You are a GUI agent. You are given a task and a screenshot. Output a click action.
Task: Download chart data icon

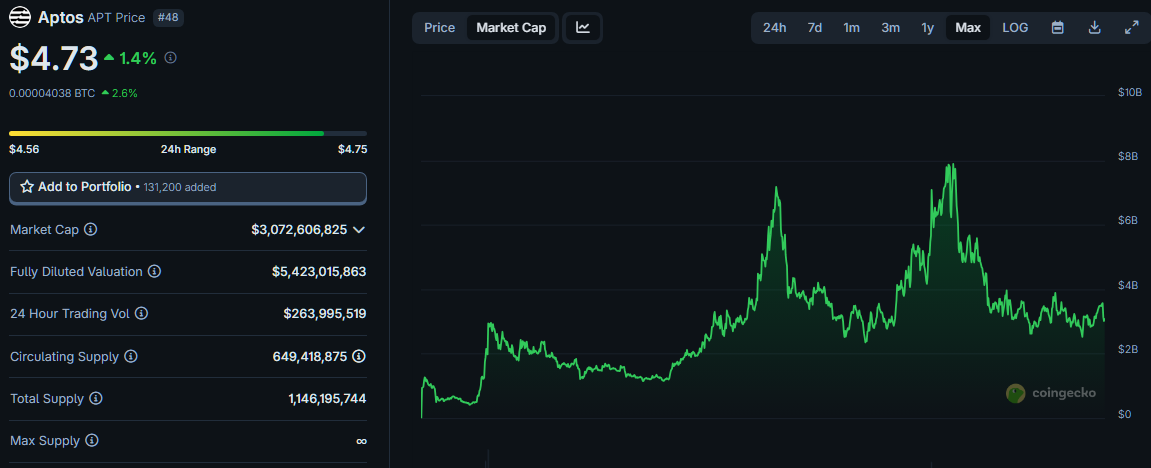point(1094,28)
